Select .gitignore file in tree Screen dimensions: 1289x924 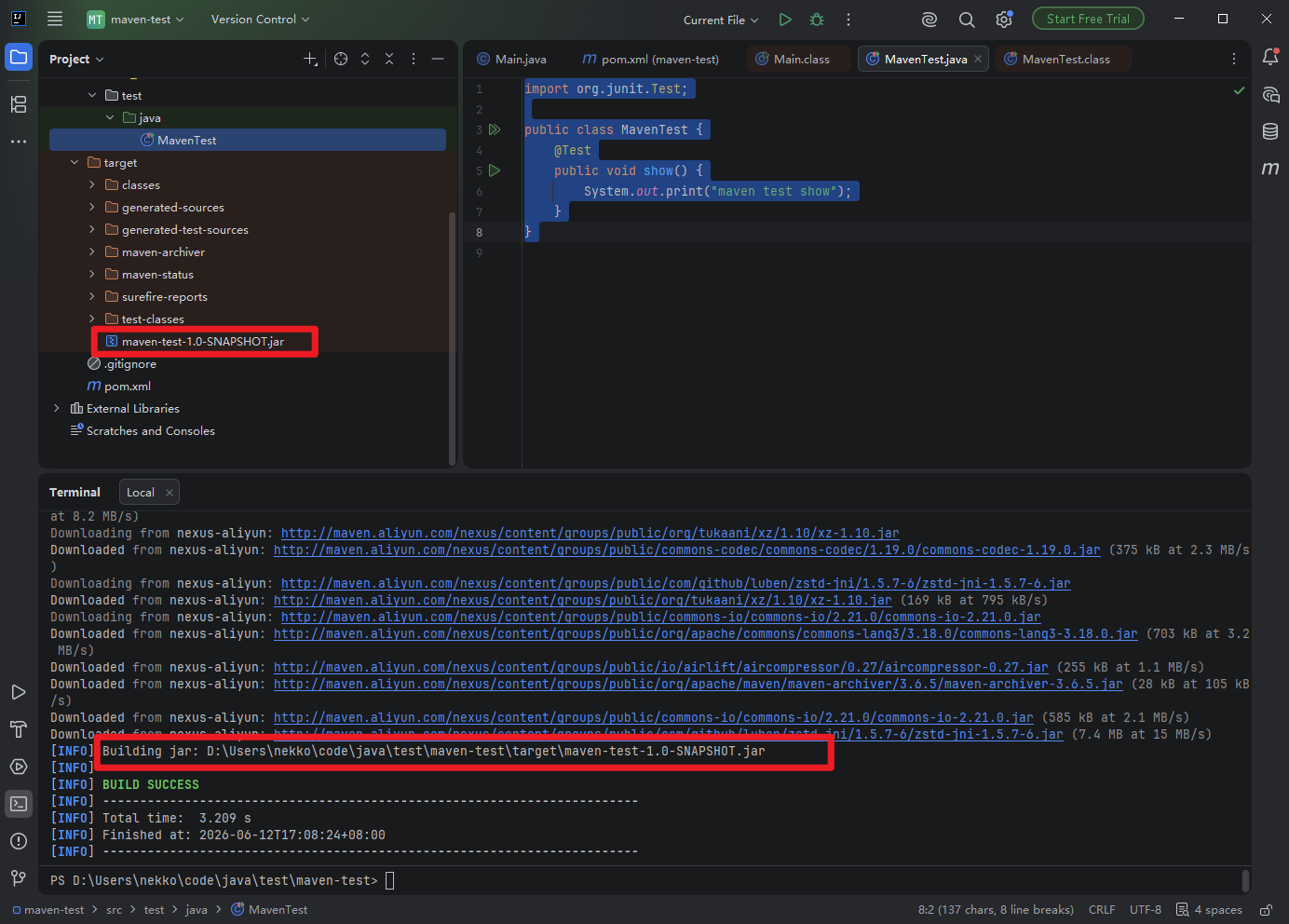click(x=129, y=364)
